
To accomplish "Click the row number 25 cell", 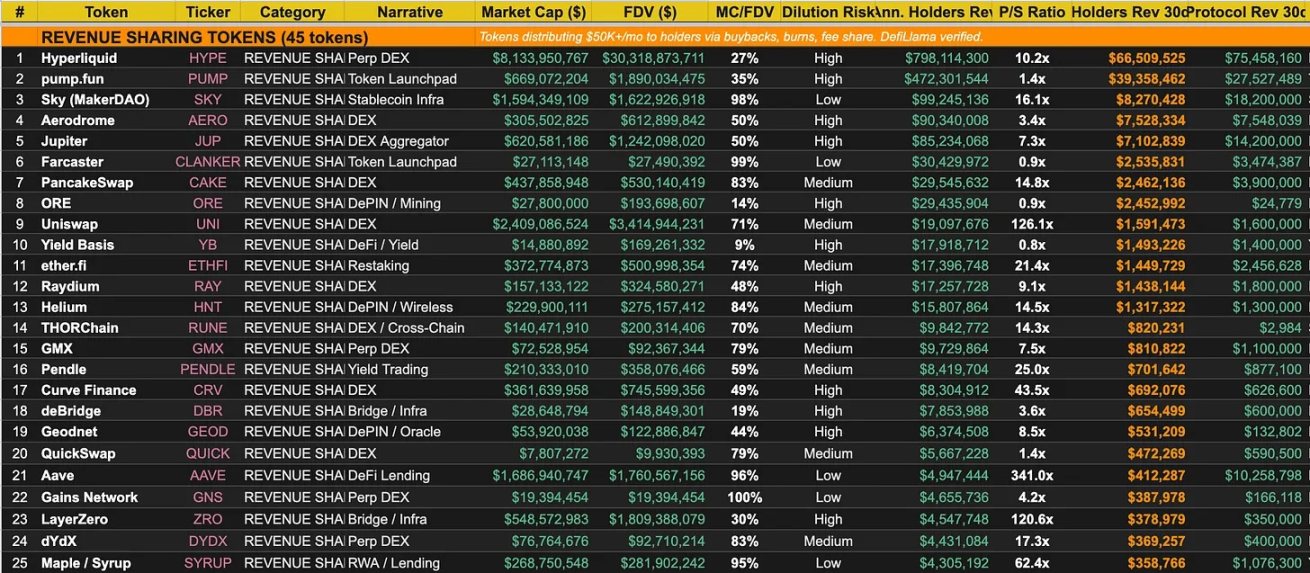I will click(19, 563).
